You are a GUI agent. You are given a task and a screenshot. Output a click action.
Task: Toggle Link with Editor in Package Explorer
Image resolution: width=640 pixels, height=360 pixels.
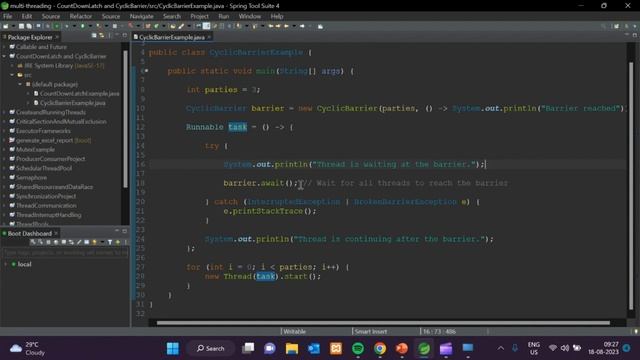102,36
